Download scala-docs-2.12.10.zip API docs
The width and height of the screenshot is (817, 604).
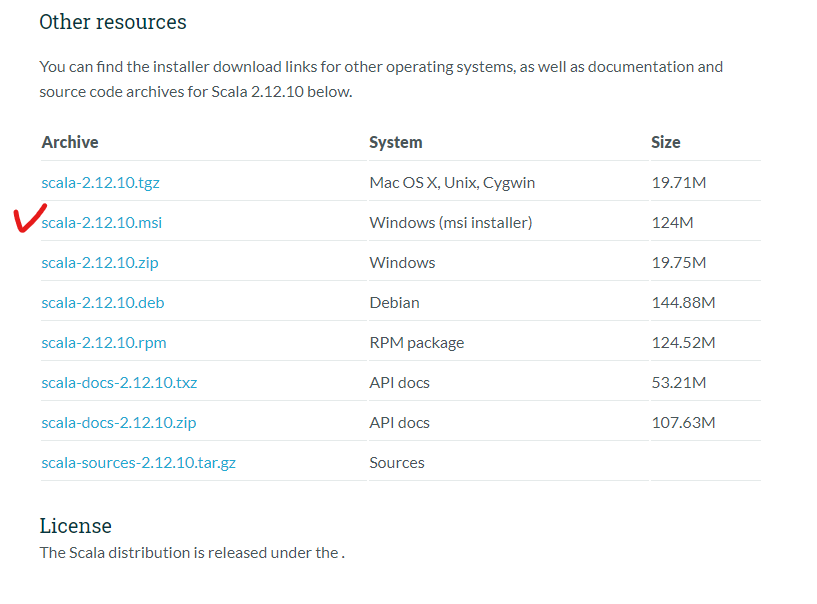(119, 423)
